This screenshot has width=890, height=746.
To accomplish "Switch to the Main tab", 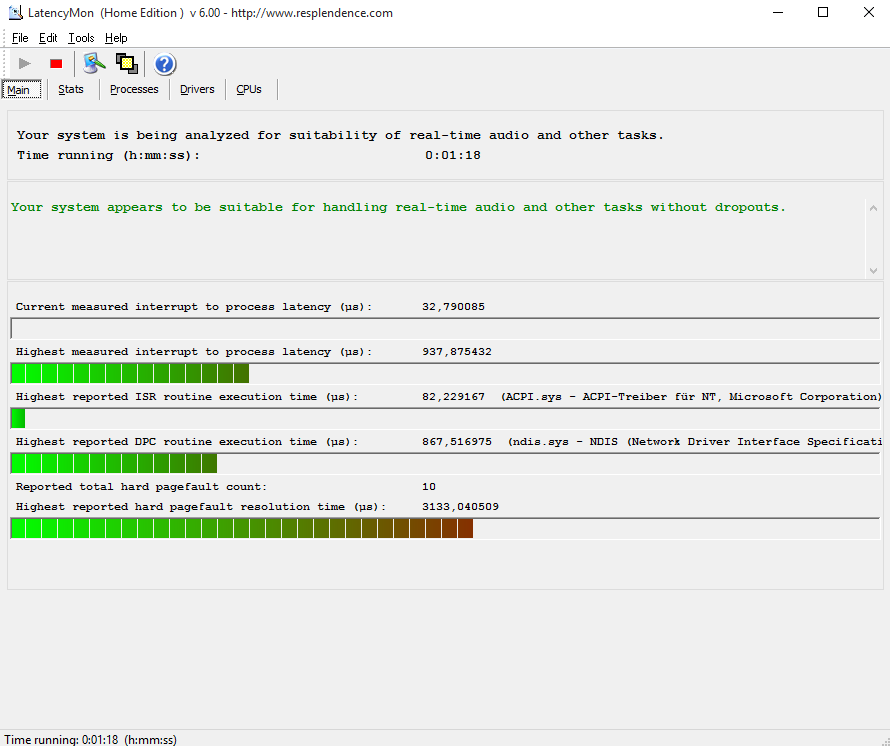I will [21, 90].
